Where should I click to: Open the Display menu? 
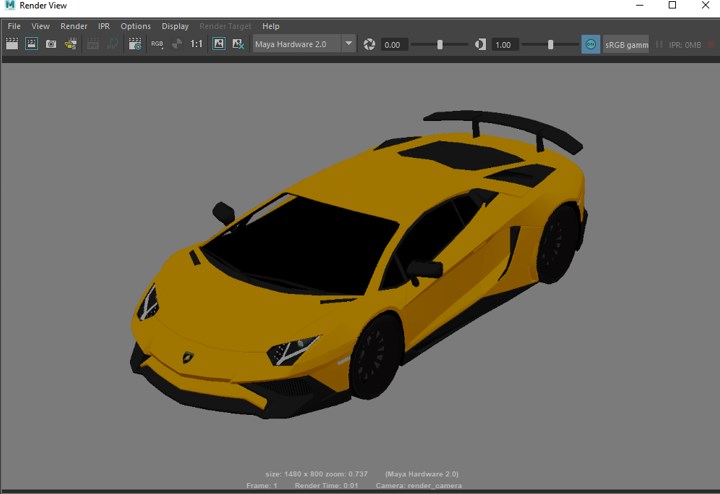tap(175, 26)
